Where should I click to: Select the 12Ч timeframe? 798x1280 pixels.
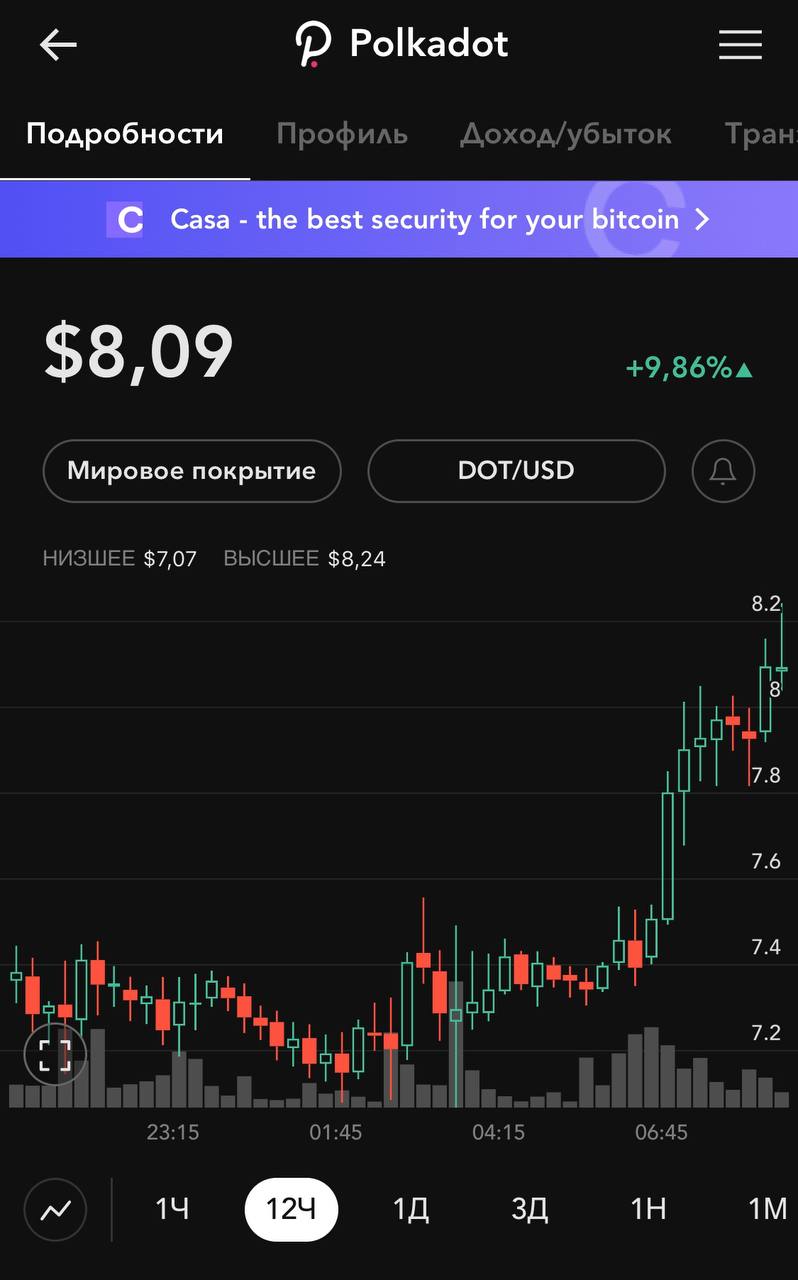[291, 1210]
